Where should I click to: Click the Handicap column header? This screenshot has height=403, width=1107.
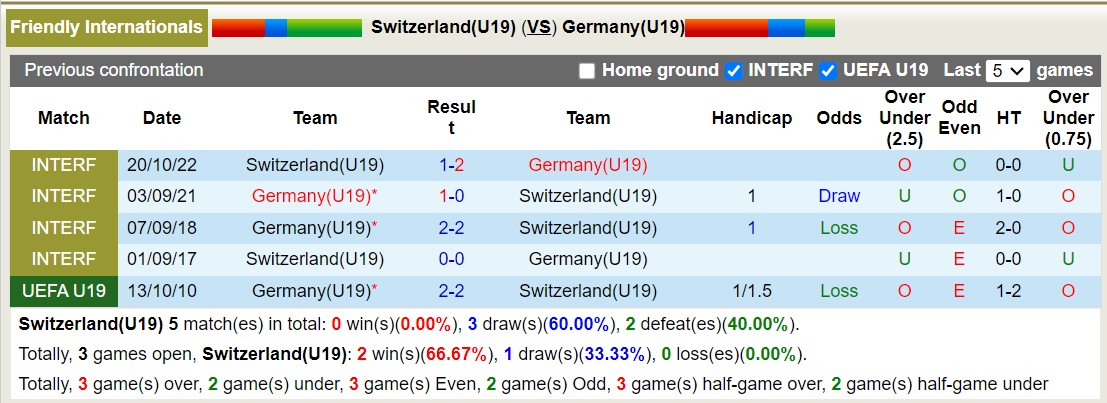click(x=751, y=118)
